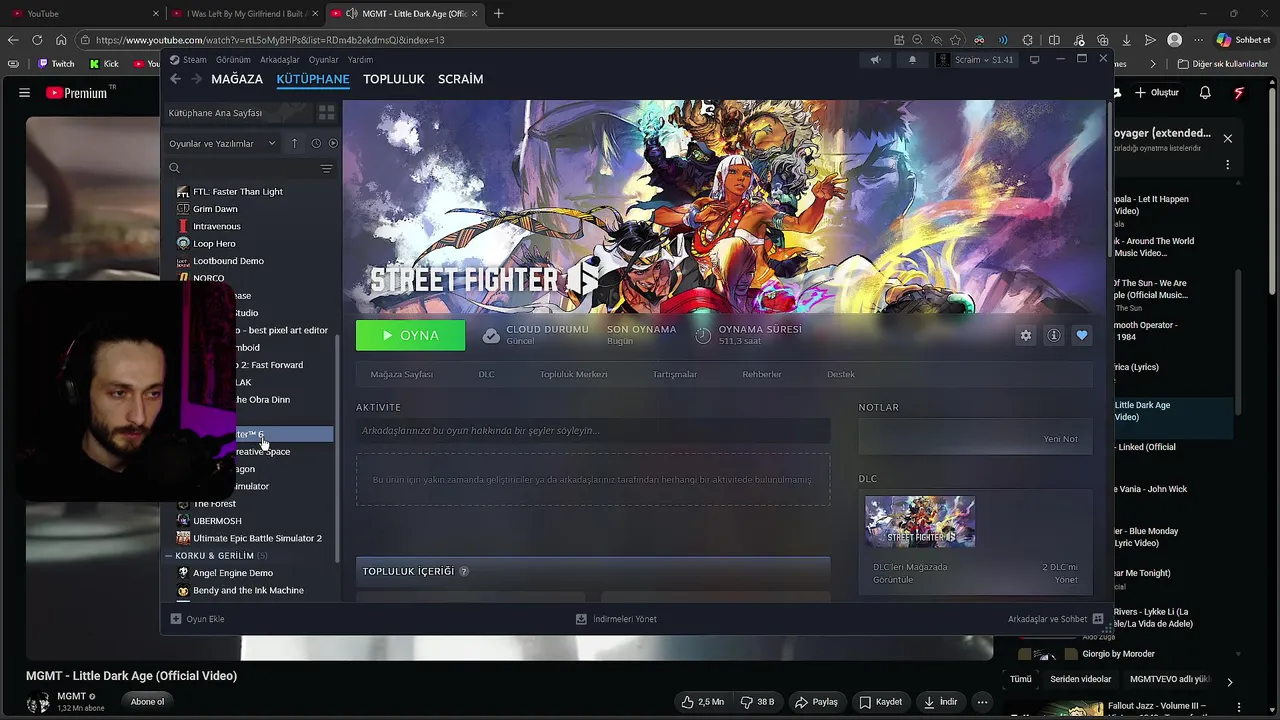
Task: Open the playlist three-dot options menu
Action: pos(1228,164)
